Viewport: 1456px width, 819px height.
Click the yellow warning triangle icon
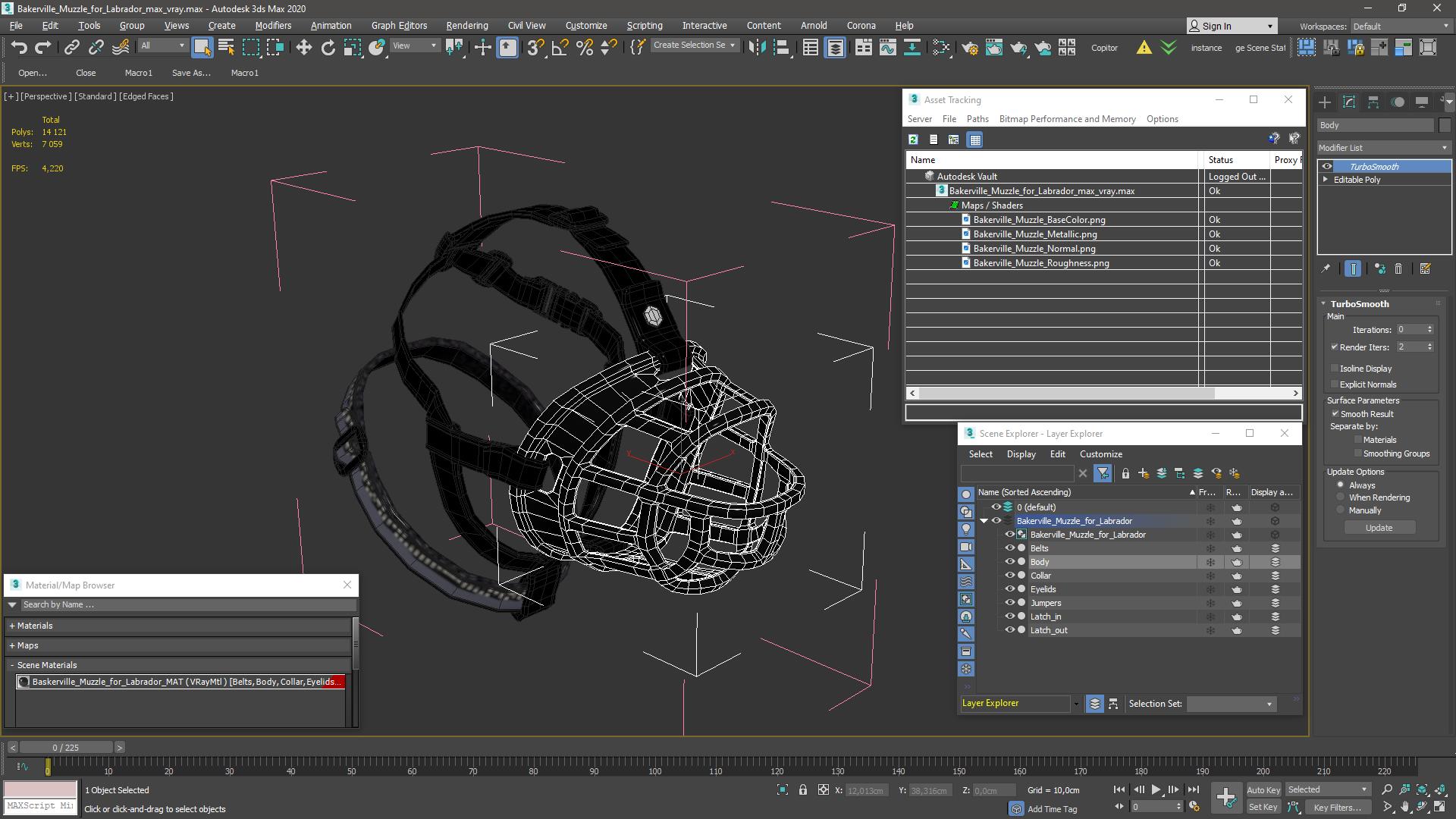coord(1144,47)
